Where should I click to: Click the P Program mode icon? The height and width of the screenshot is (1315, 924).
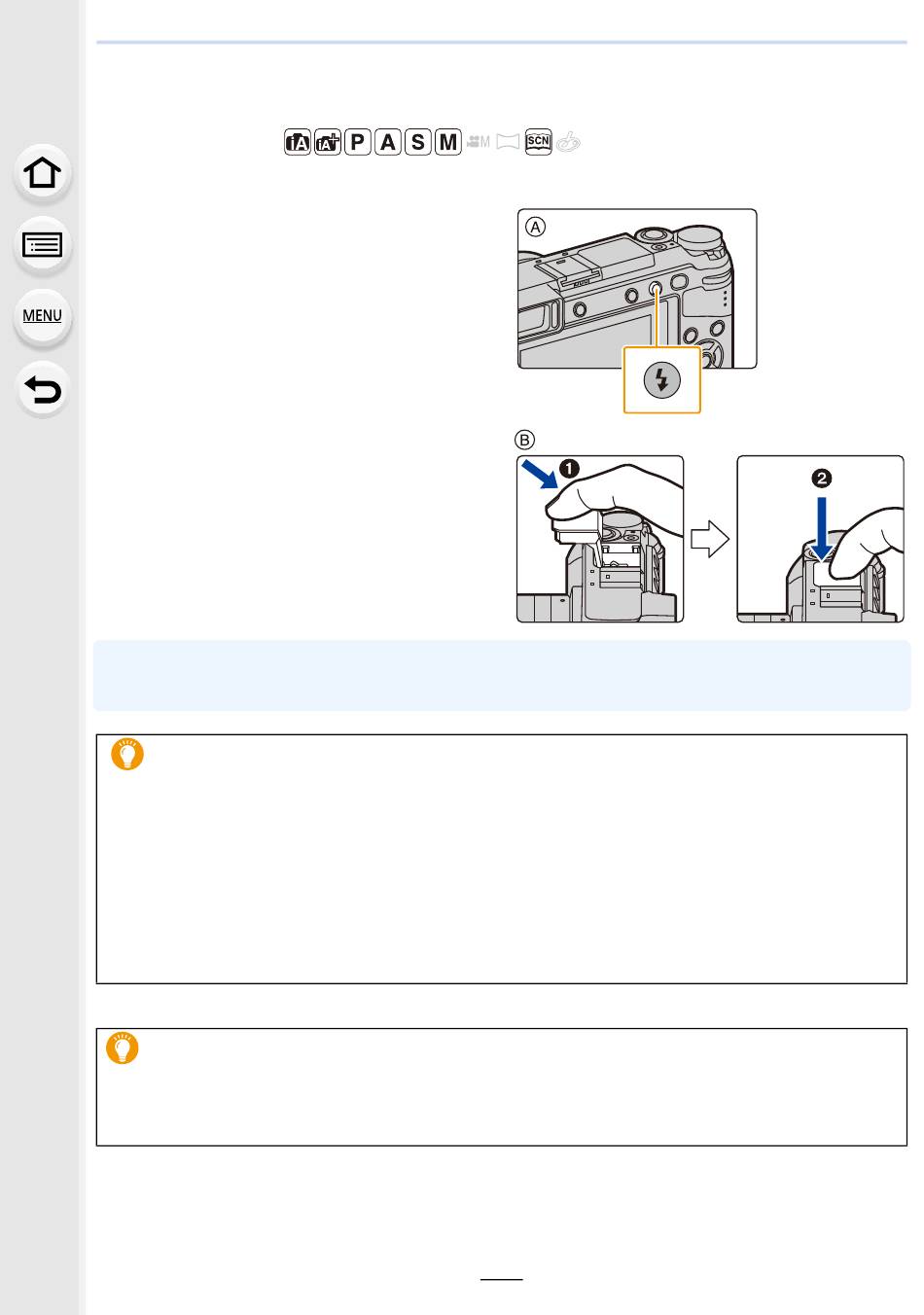click(358, 142)
